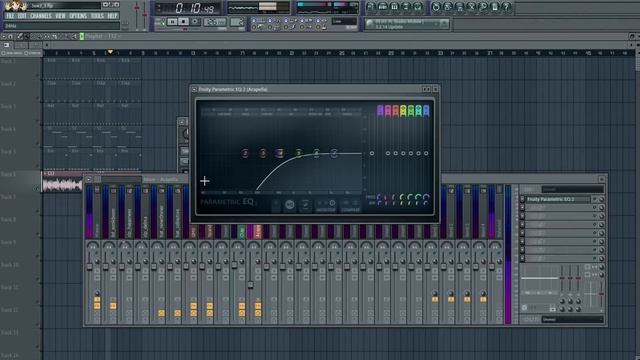Select EQ band node 7 on the curve
This screenshot has width=640, height=360.
[334, 153]
